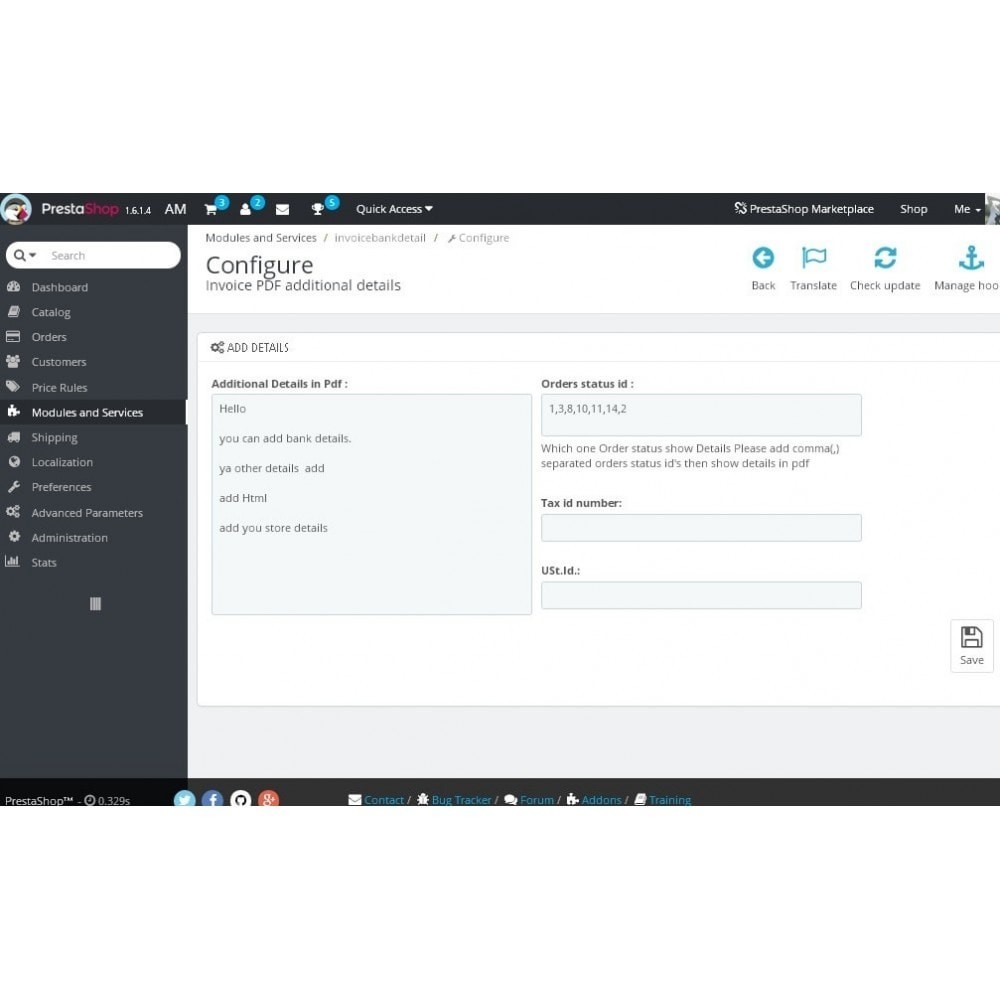
Task: Open the Addons footer link
Action: (x=601, y=800)
